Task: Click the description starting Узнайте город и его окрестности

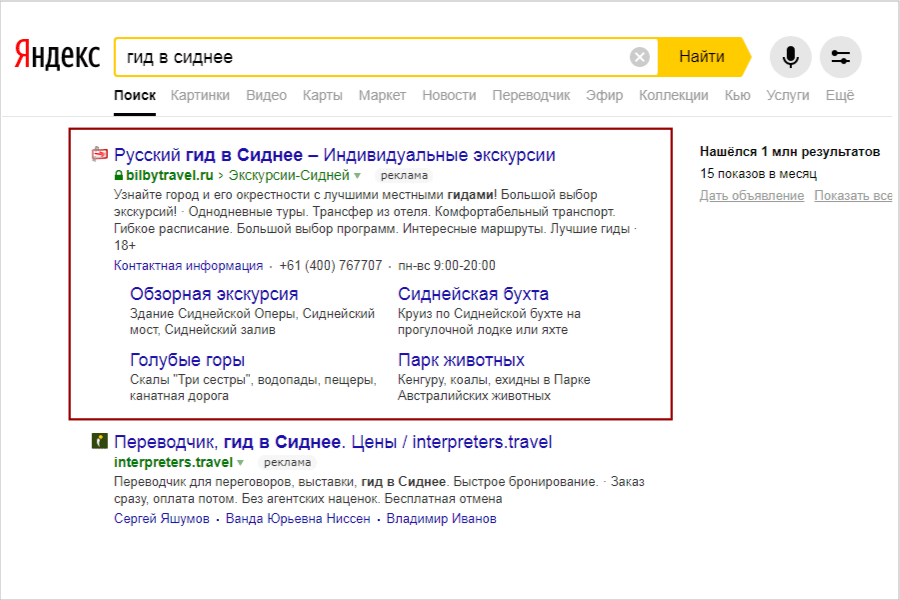Action: click(375, 220)
